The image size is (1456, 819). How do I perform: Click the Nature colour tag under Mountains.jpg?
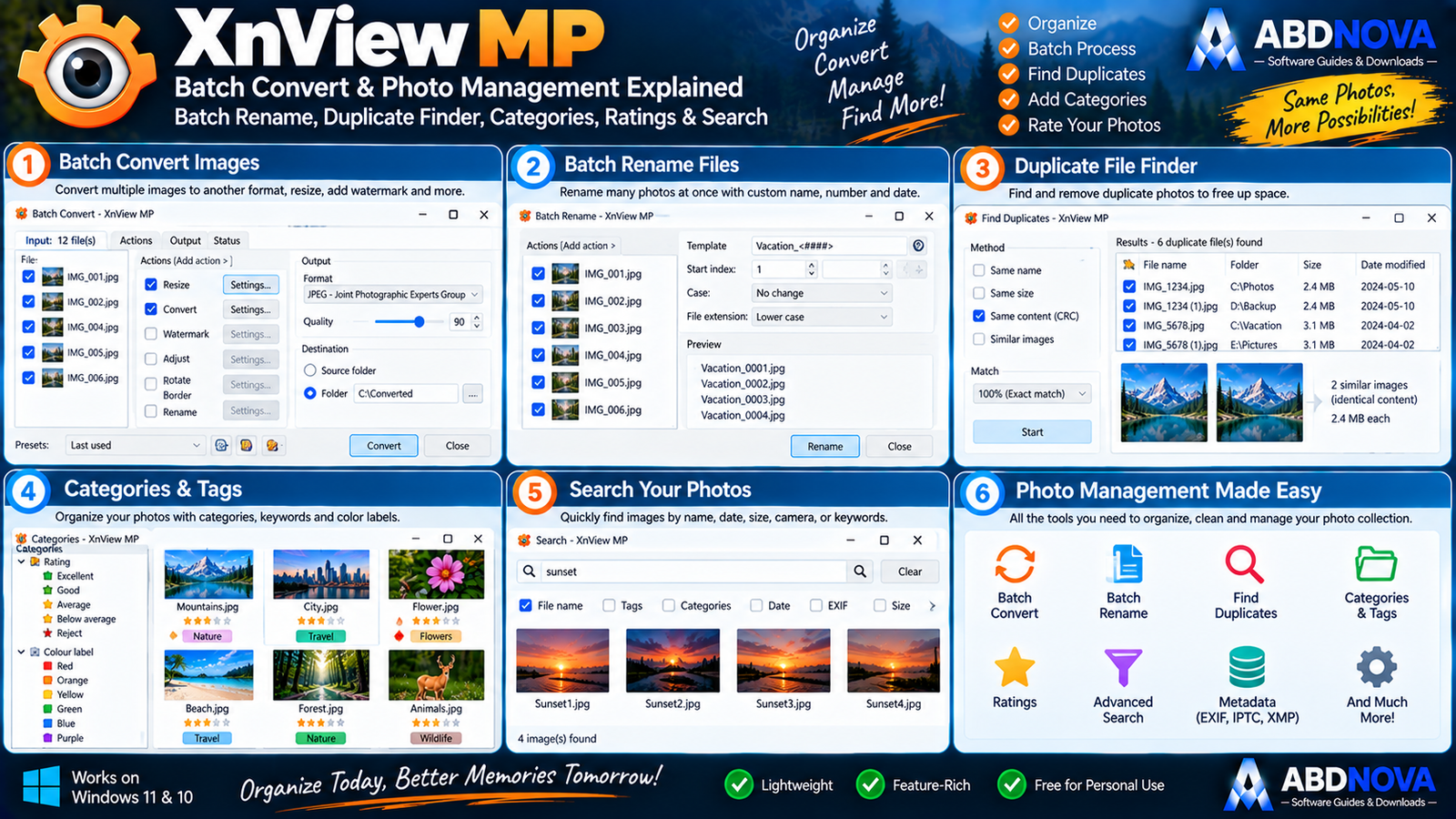click(x=207, y=636)
